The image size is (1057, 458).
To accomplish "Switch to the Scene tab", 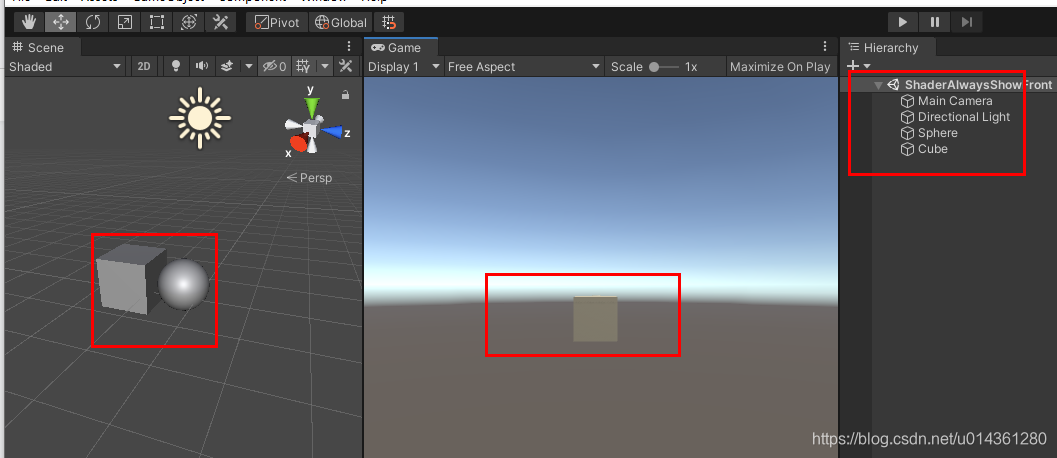I will point(43,47).
